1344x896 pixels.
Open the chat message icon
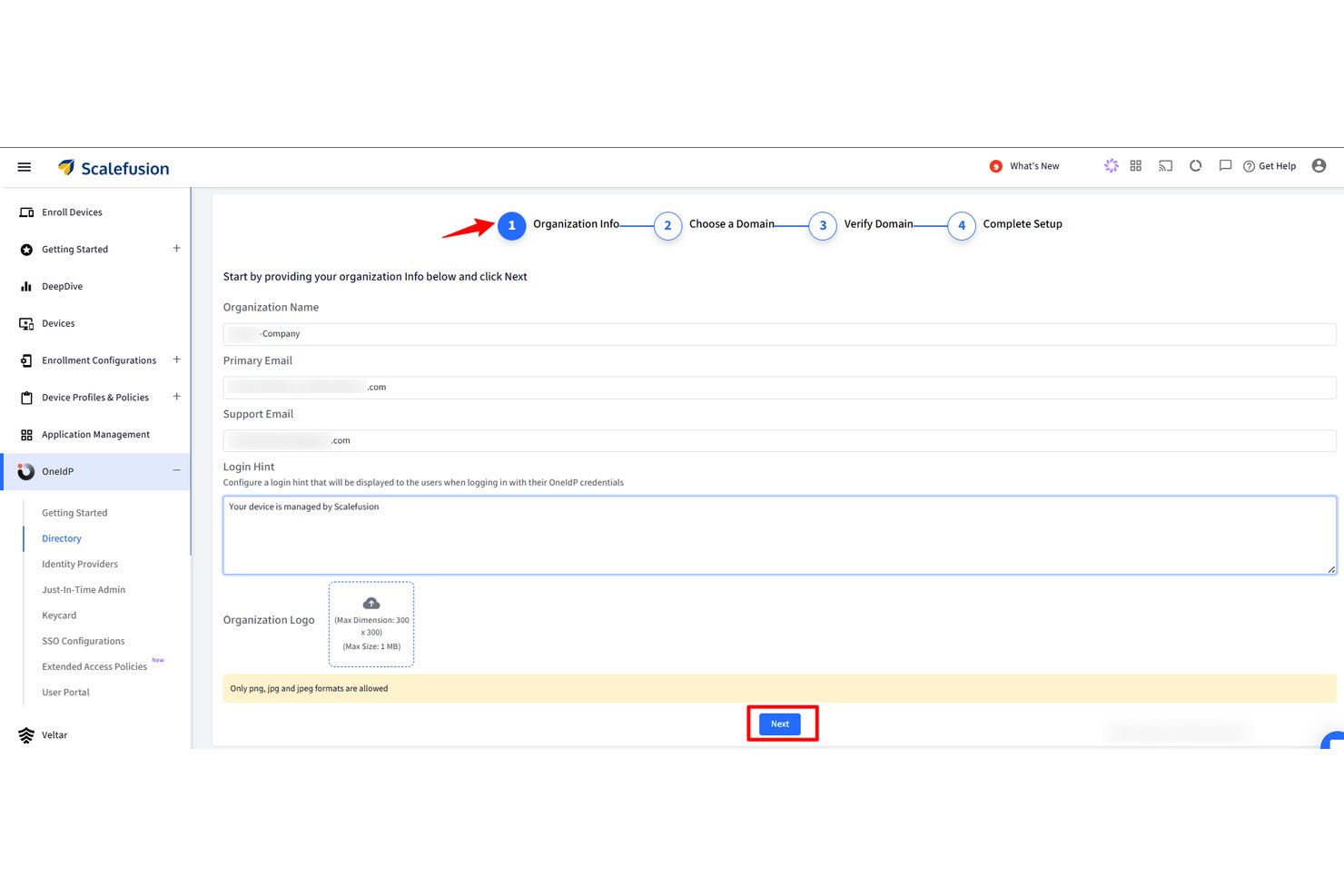pyautogui.click(x=1225, y=166)
